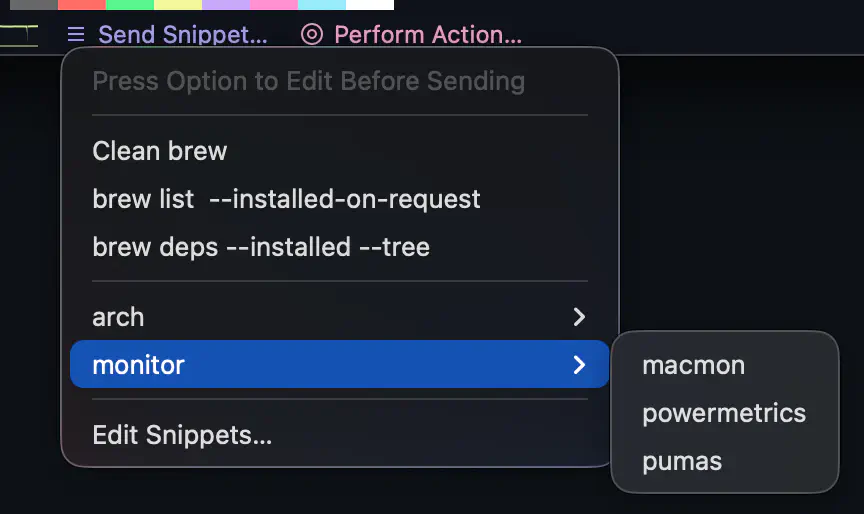Pick the green color swatch
The height and width of the screenshot is (514, 864).
coord(130,4)
